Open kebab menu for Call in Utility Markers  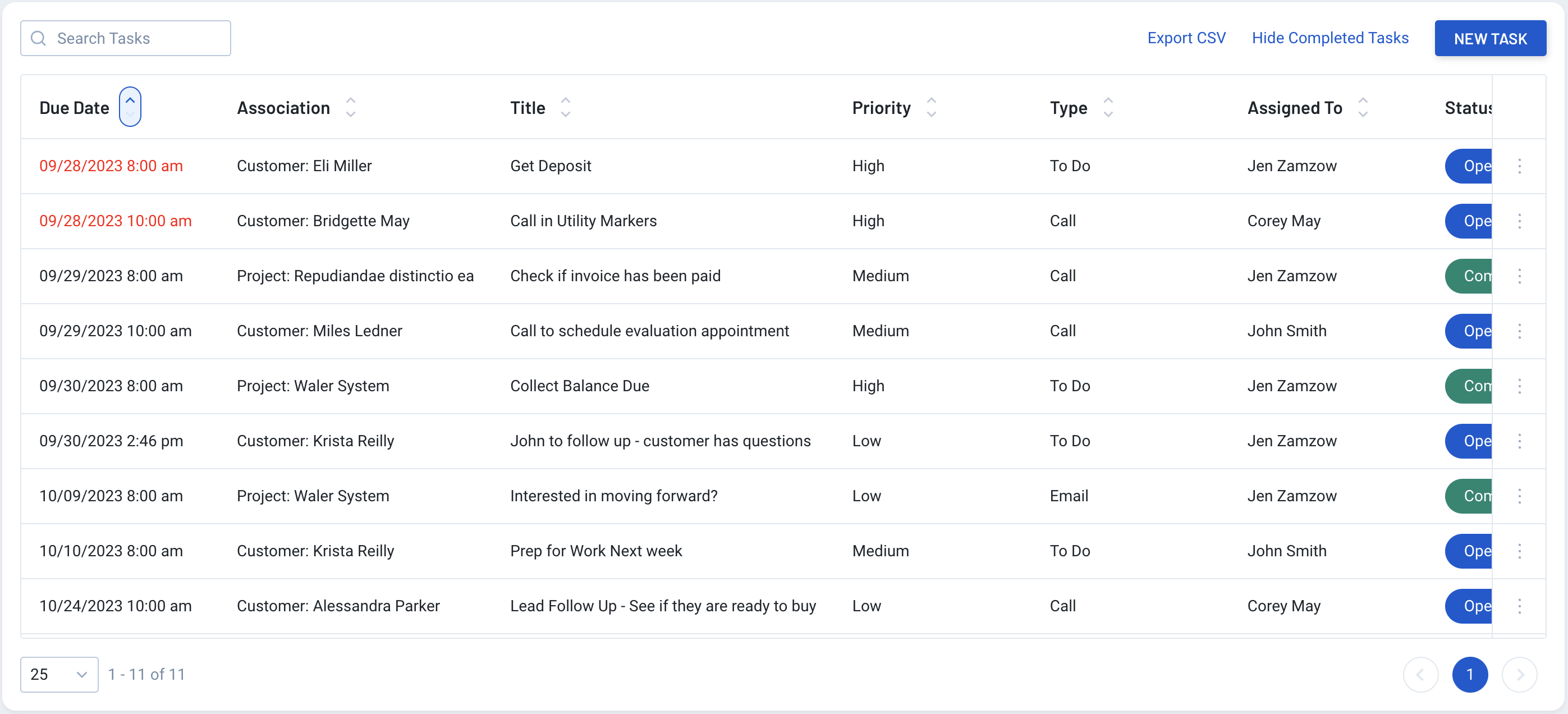click(1519, 221)
